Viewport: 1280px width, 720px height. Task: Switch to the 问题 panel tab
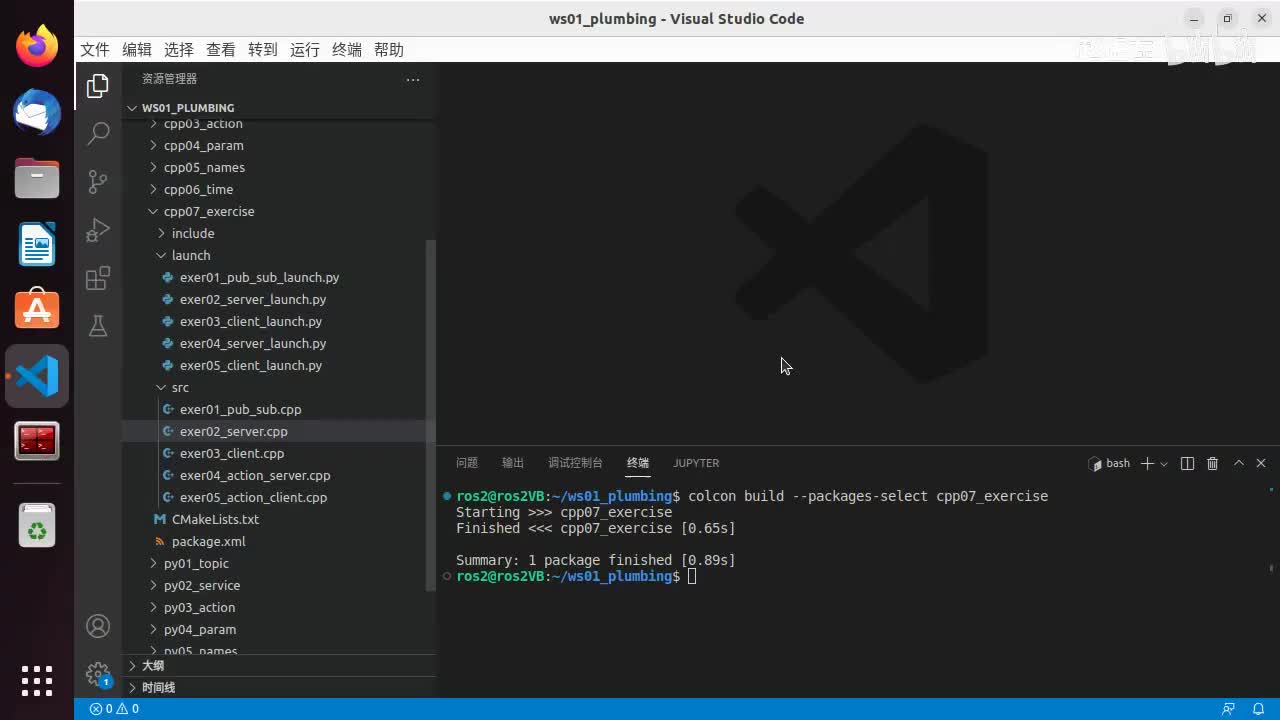[x=467, y=463]
